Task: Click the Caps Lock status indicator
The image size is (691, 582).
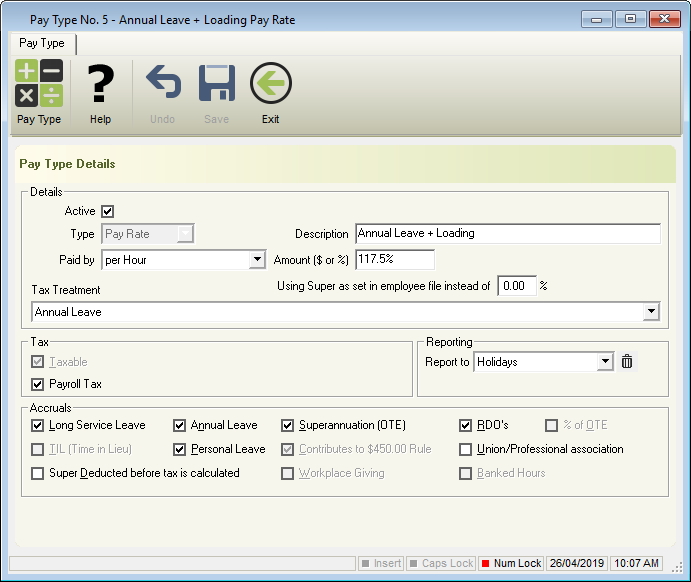Action: [x=441, y=563]
